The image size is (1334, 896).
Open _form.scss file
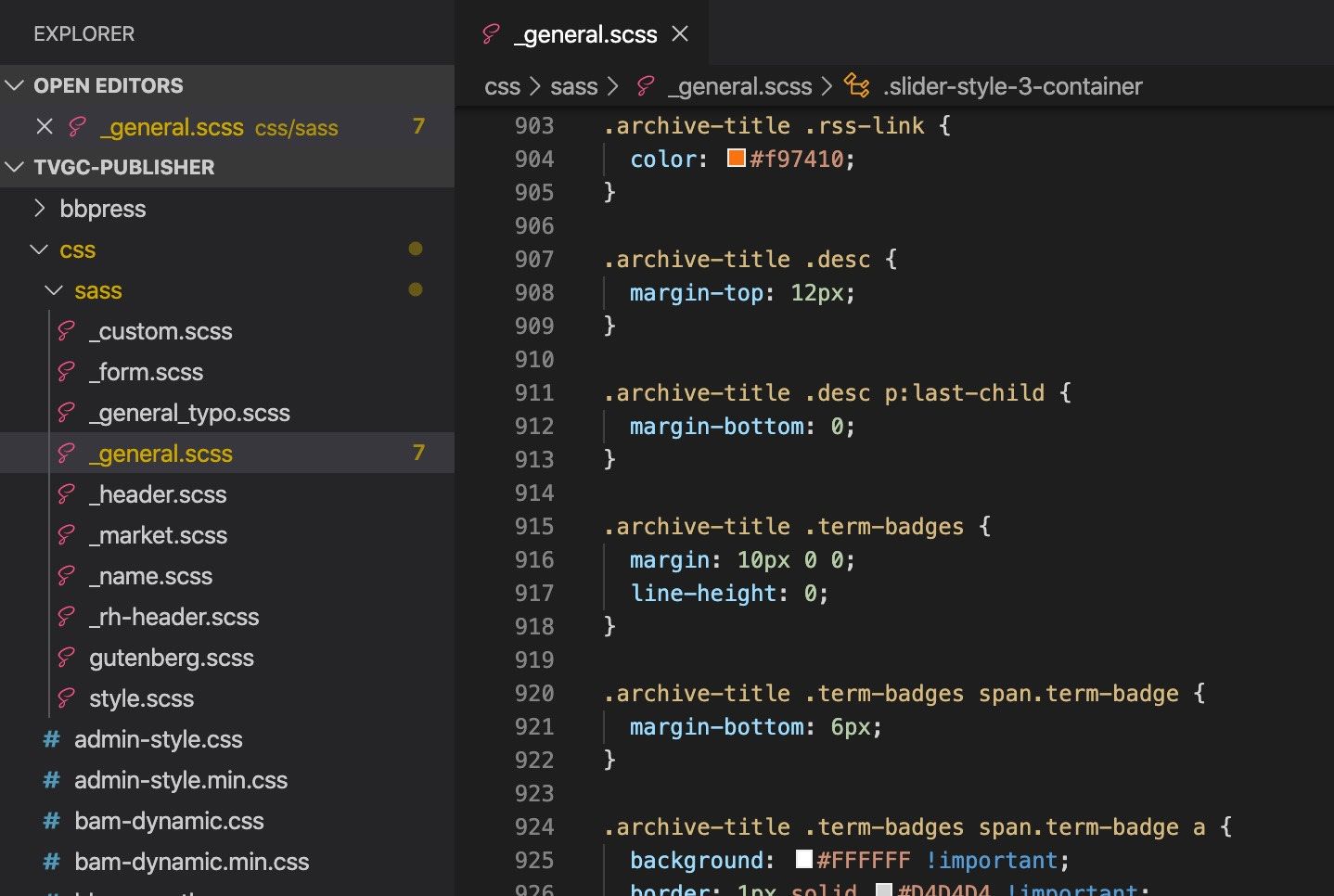[146, 372]
